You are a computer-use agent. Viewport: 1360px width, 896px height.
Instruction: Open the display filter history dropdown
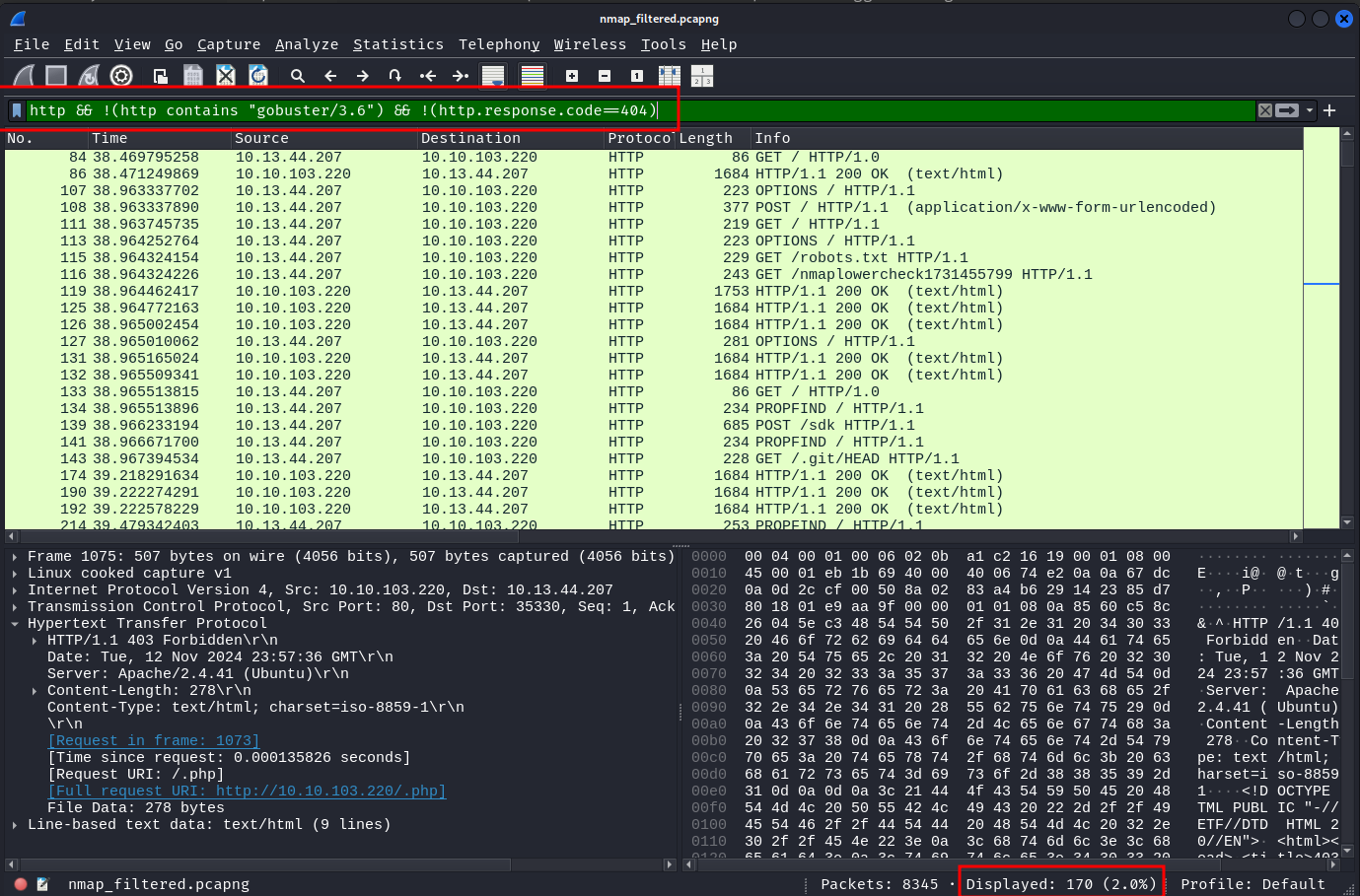pyautogui.click(x=1310, y=110)
